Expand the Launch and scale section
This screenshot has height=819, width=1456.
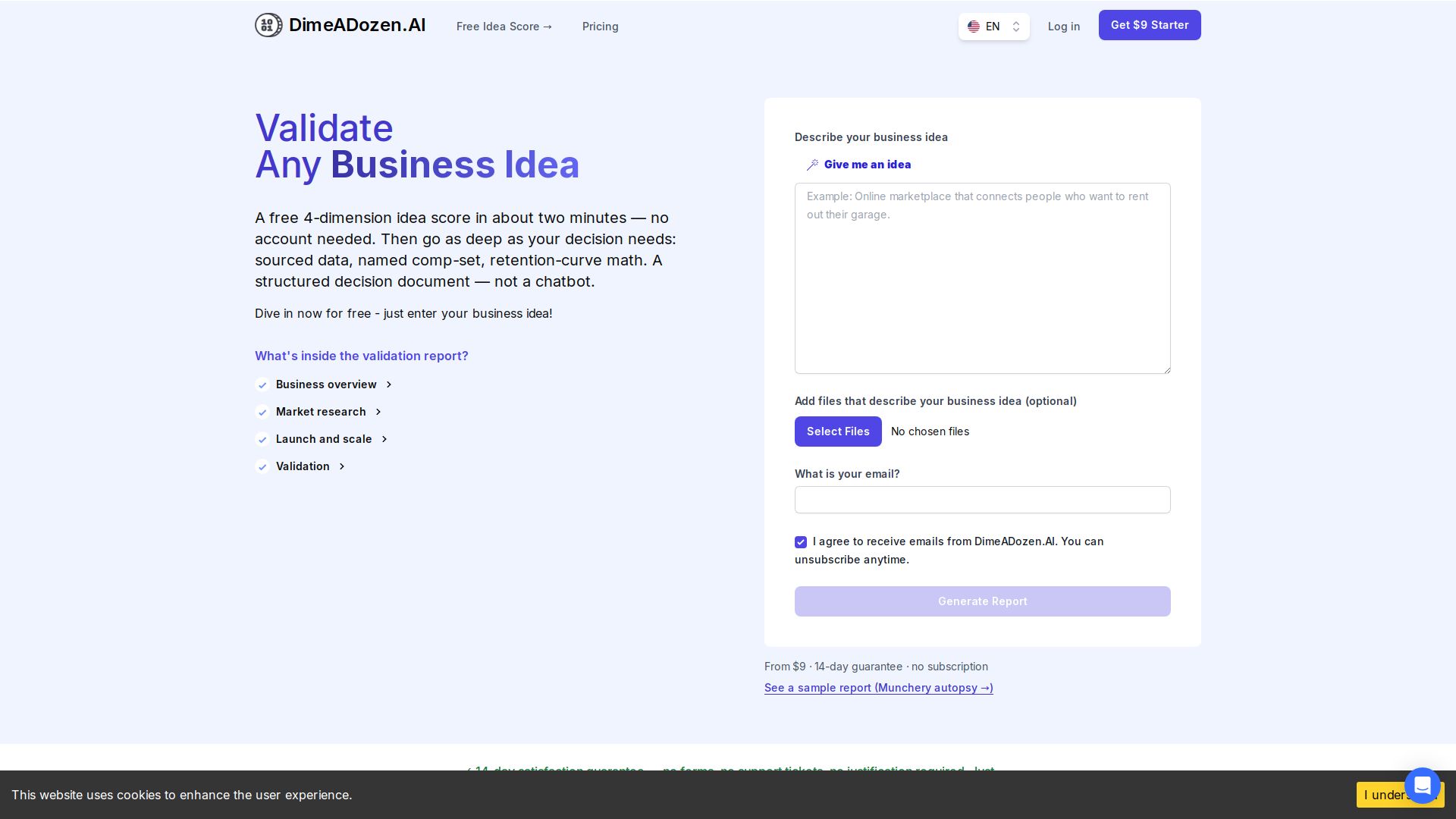pos(332,439)
